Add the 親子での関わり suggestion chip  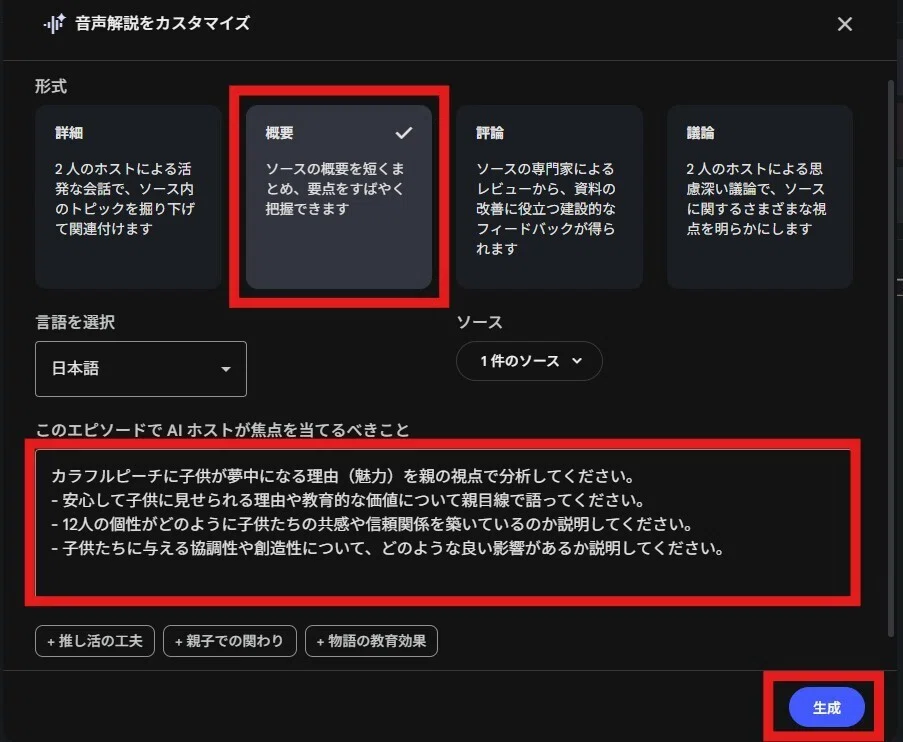pos(230,641)
